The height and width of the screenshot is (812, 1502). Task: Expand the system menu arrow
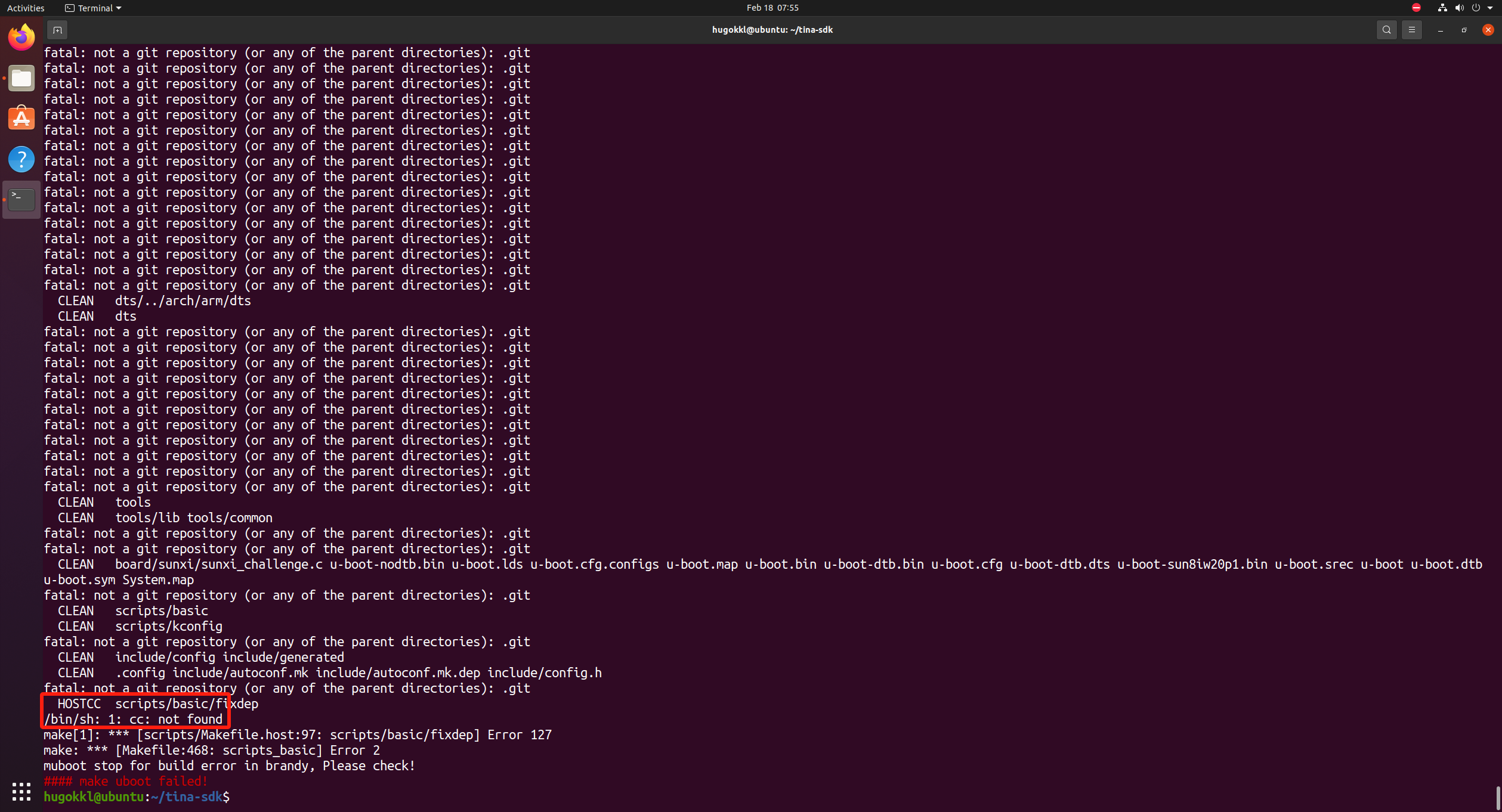point(1489,8)
